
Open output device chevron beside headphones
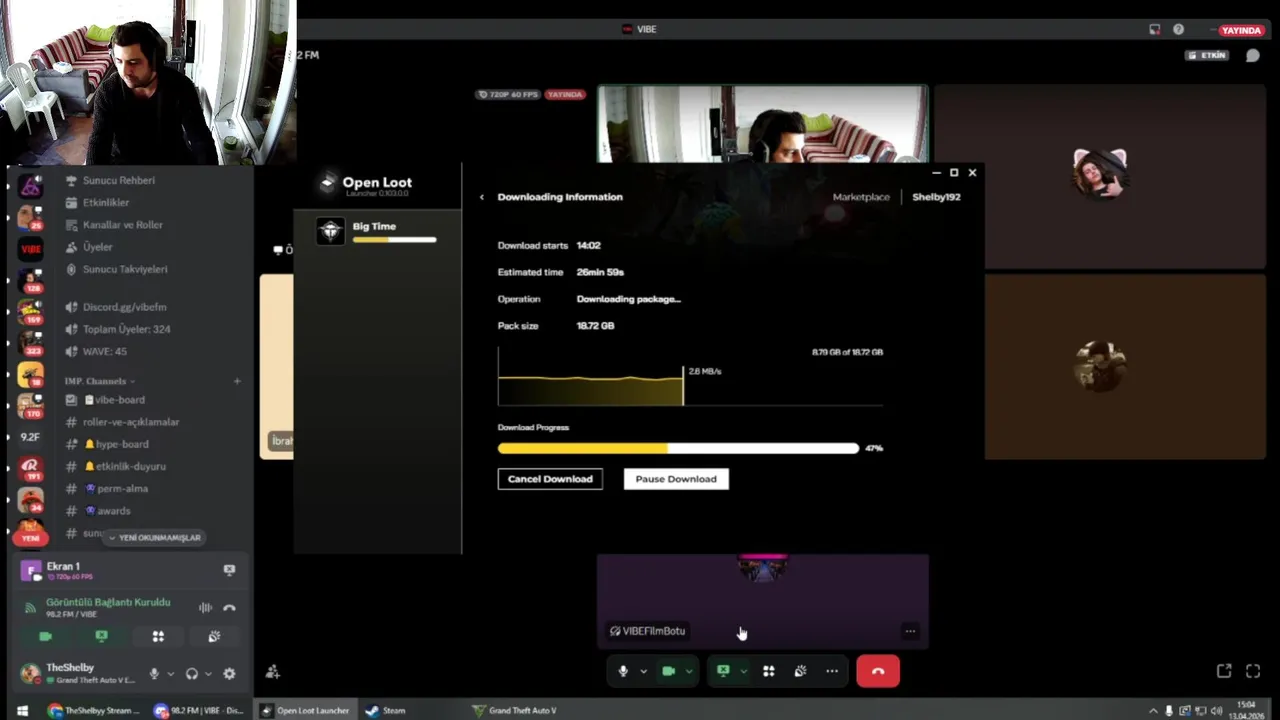click(x=208, y=674)
